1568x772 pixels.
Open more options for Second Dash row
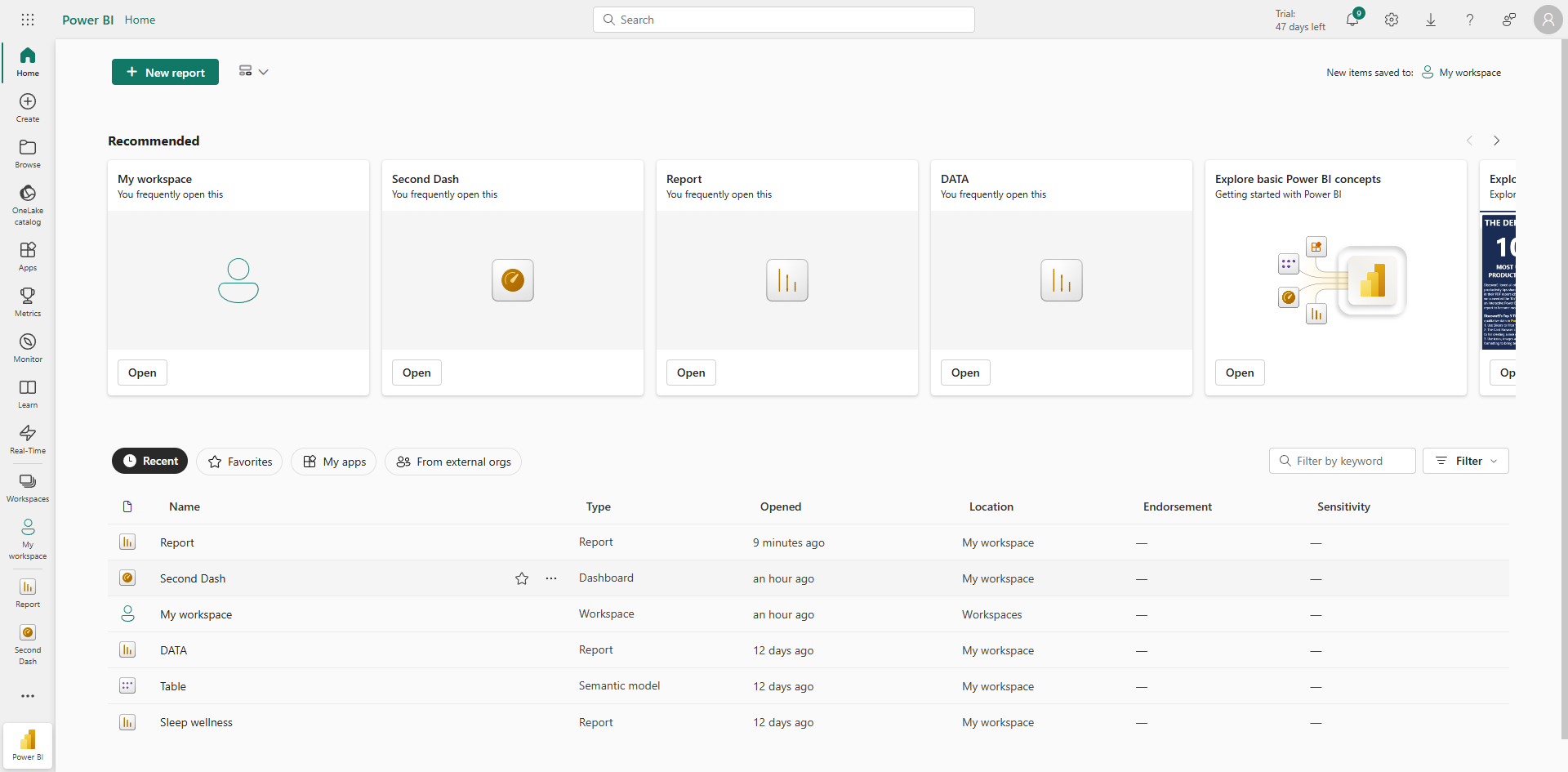551,578
